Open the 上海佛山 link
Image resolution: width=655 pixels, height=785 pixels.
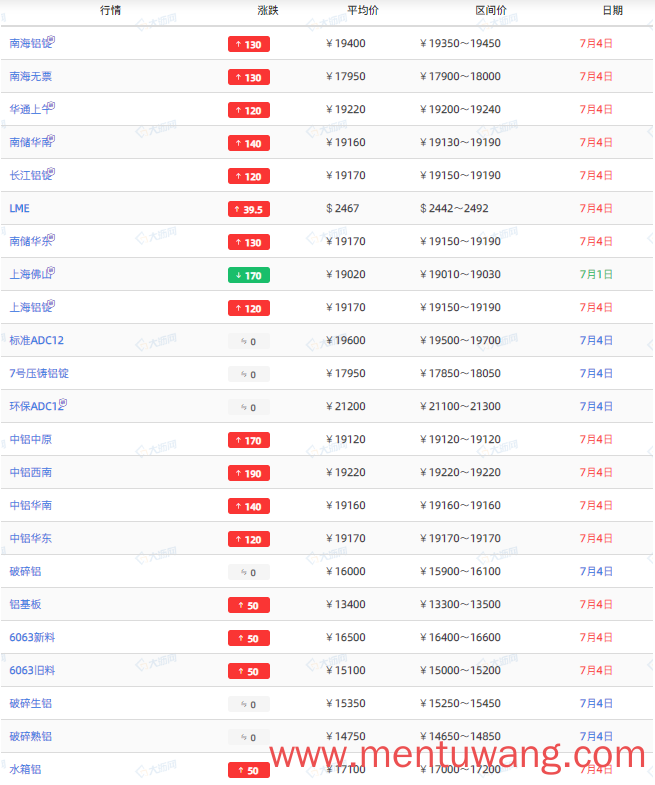pos(31,275)
